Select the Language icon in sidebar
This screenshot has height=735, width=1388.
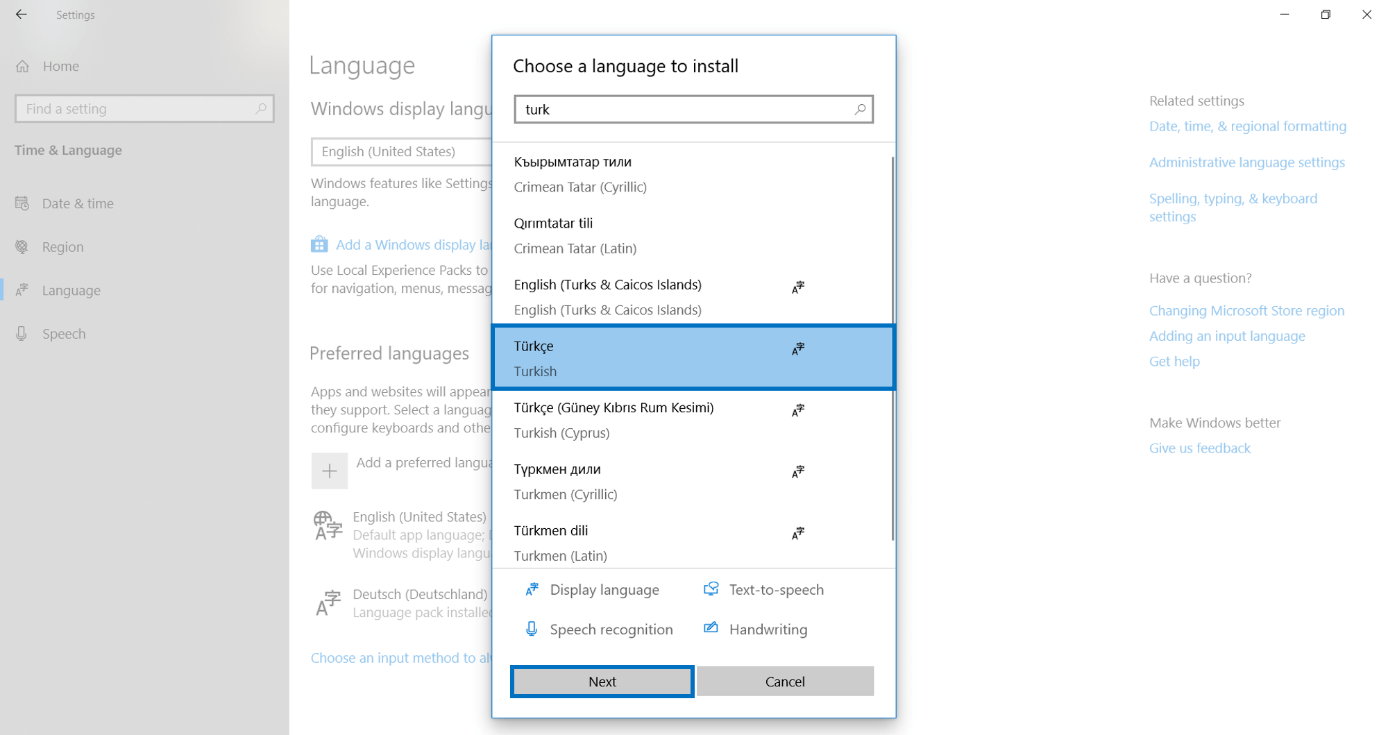22,290
